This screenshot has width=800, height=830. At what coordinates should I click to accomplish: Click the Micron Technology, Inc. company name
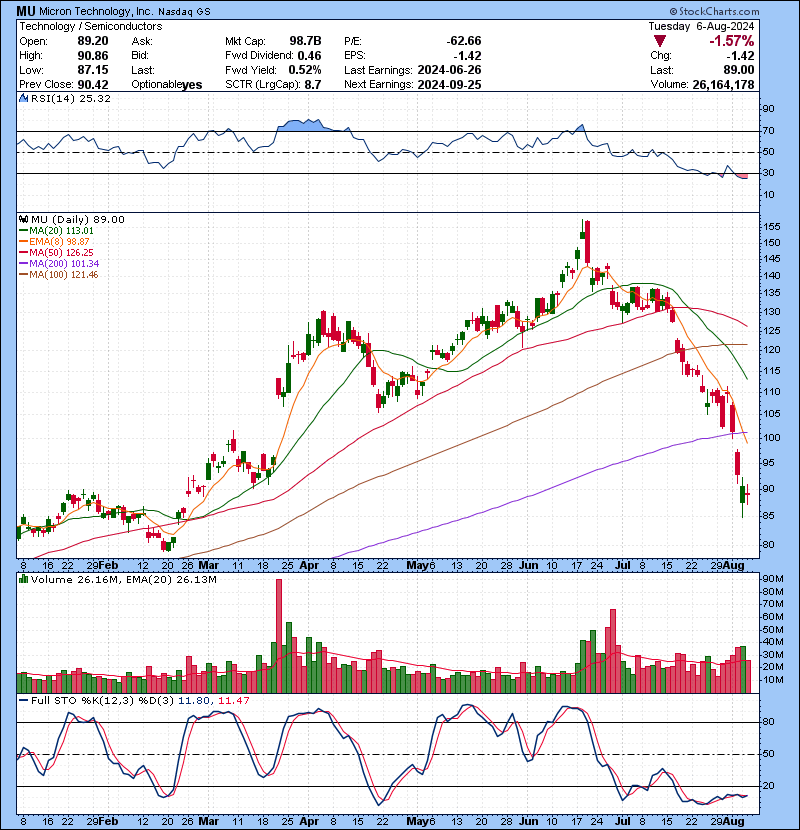click(96, 11)
